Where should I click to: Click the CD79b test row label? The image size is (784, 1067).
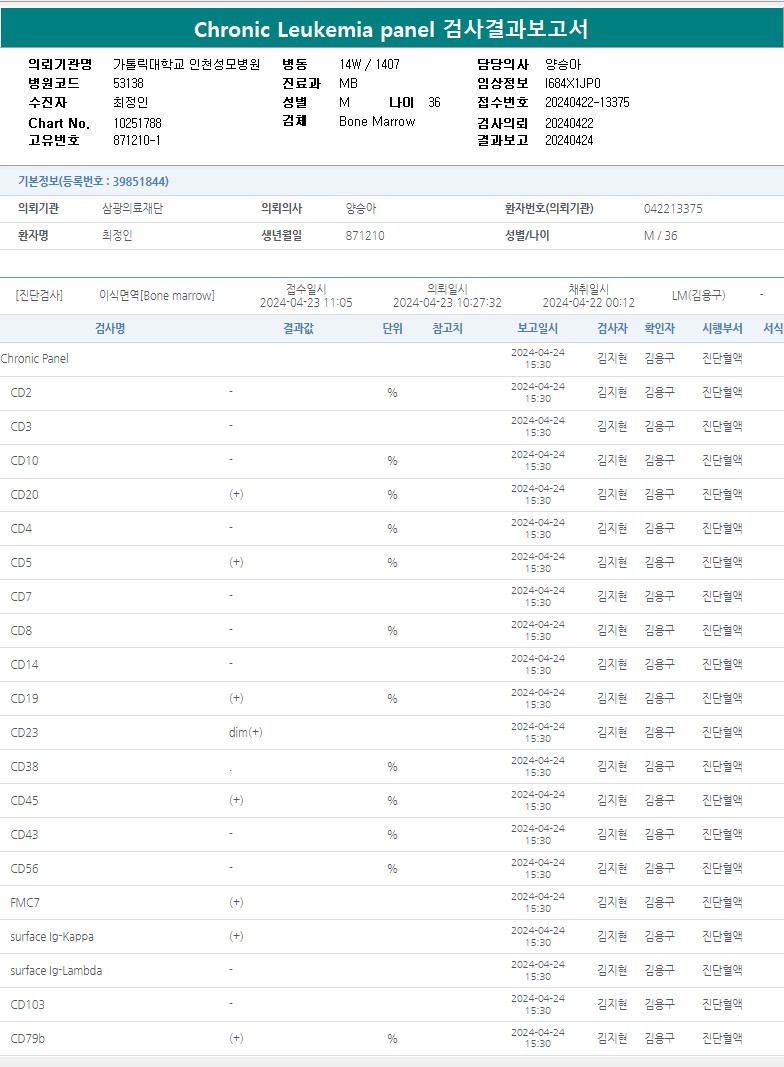coord(28,1039)
